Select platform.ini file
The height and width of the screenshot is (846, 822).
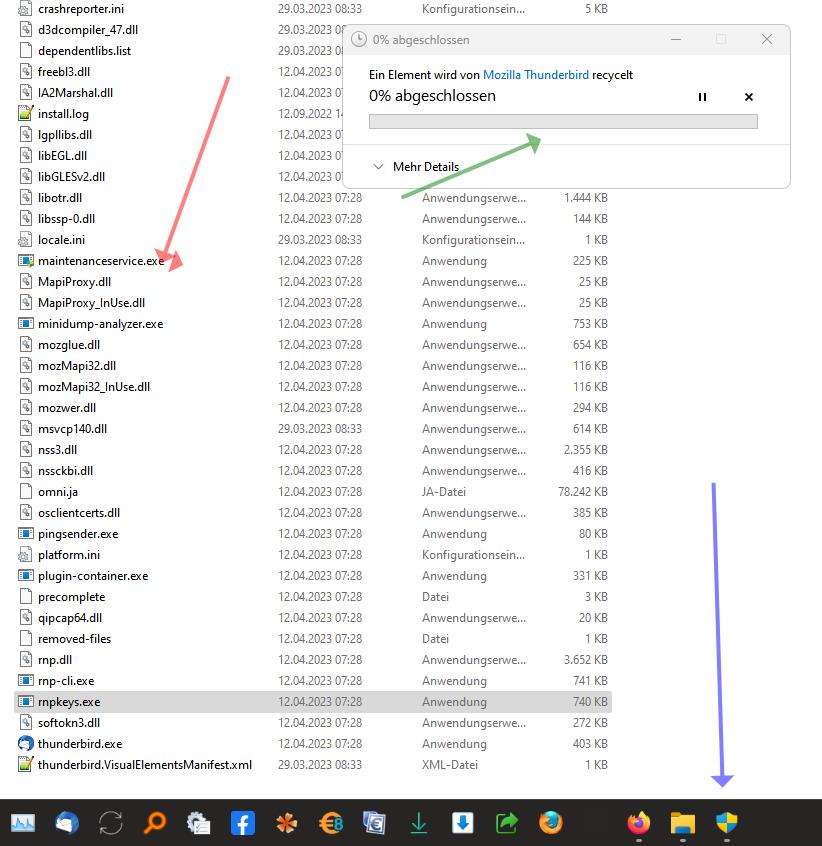click(x=69, y=555)
